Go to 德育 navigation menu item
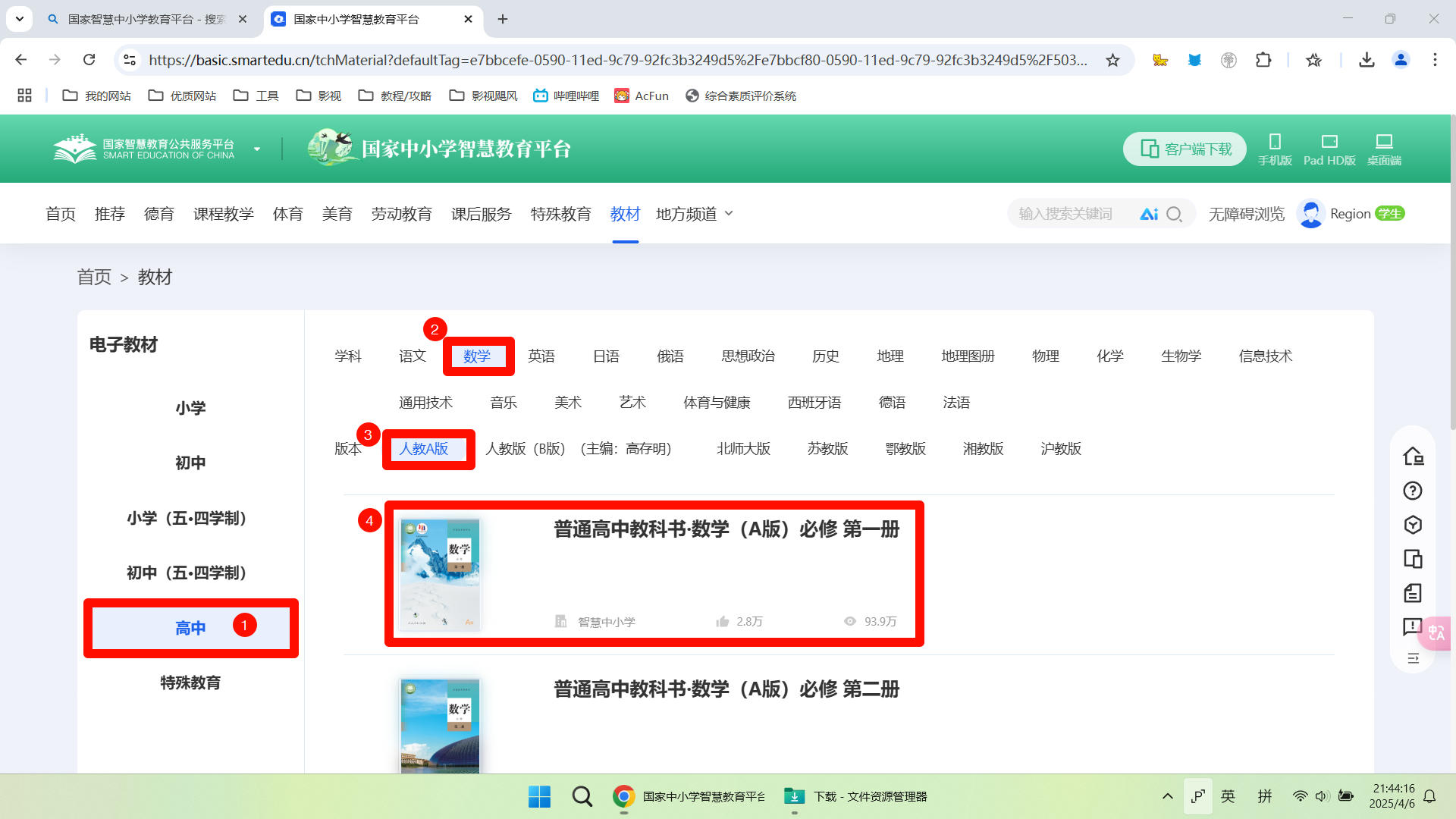Image resolution: width=1456 pixels, height=819 pixels. [158, 214]
